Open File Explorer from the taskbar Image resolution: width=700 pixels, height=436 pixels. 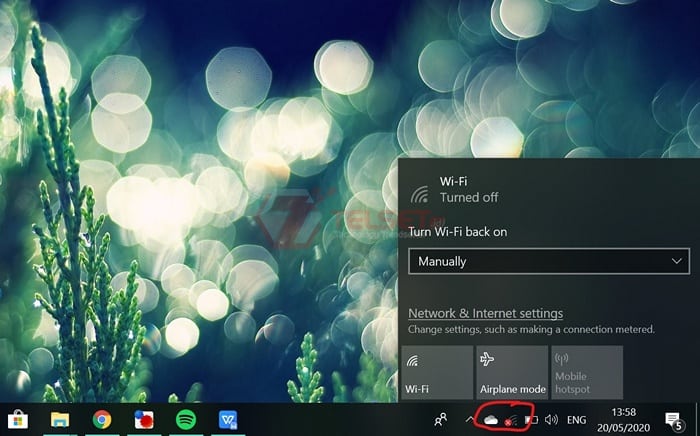click(60, 420)
